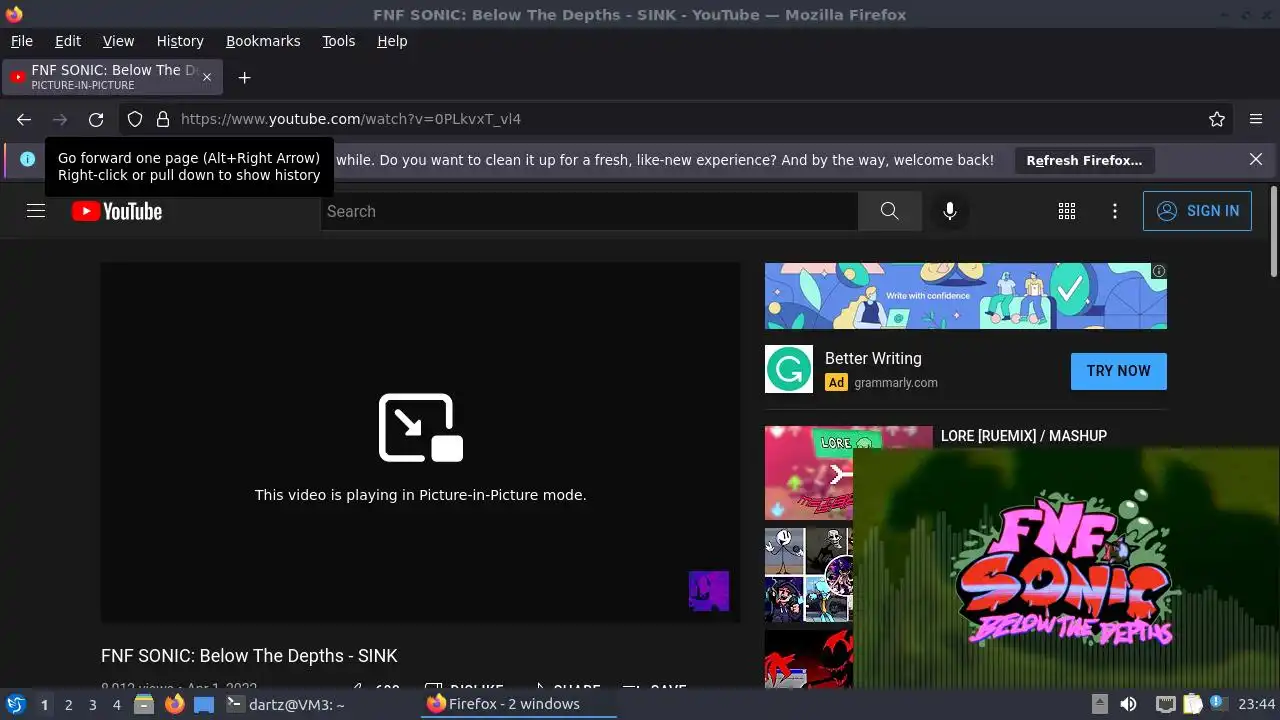Viewport: 1280px width, 720px height.
Task: Launch Firefox from taskbar quick launcher
Action: (x=175, y=704)
